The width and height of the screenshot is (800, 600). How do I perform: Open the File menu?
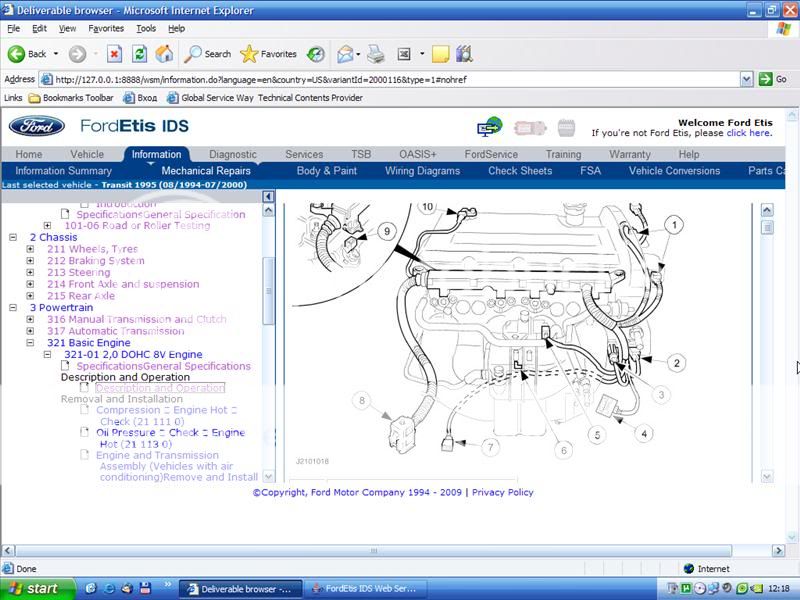click(x=13, y=29)
